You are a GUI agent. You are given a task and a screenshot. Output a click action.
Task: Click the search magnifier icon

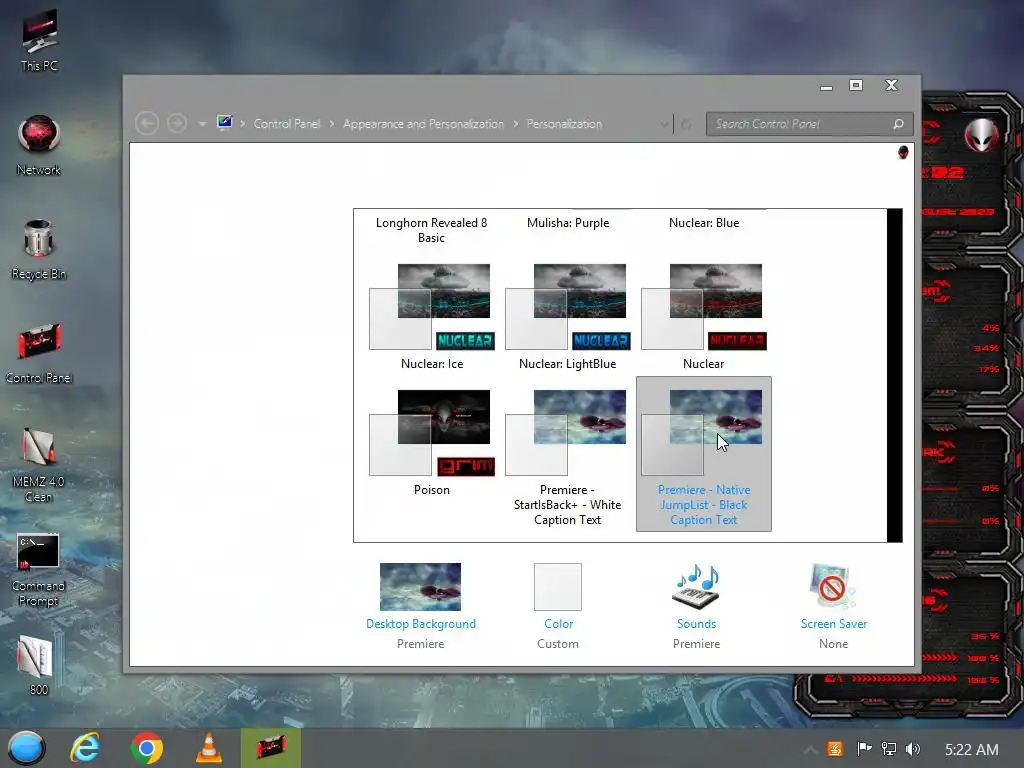(x=899, y=124)
